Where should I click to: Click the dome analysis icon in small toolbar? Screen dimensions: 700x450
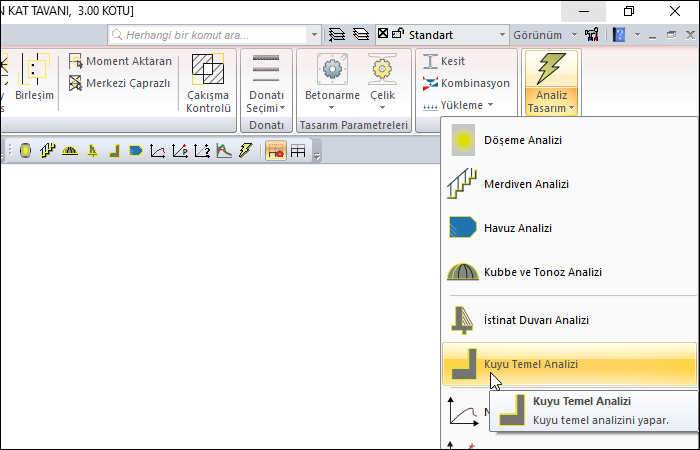click(70, 151)
